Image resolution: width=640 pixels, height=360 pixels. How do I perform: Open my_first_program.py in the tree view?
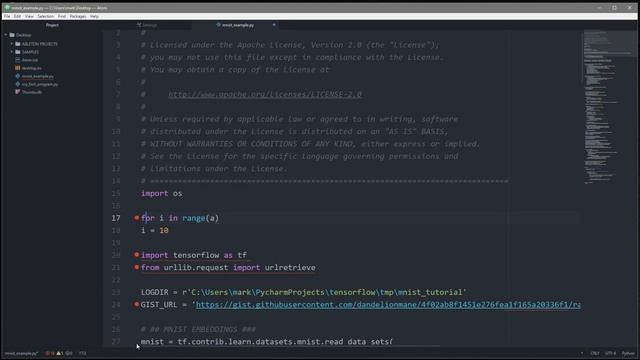click(40, 84)
